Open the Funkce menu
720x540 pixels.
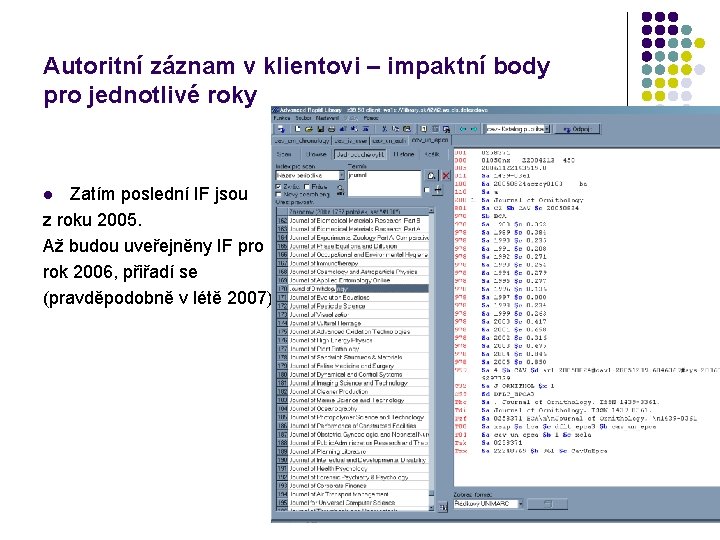point(282,118)
